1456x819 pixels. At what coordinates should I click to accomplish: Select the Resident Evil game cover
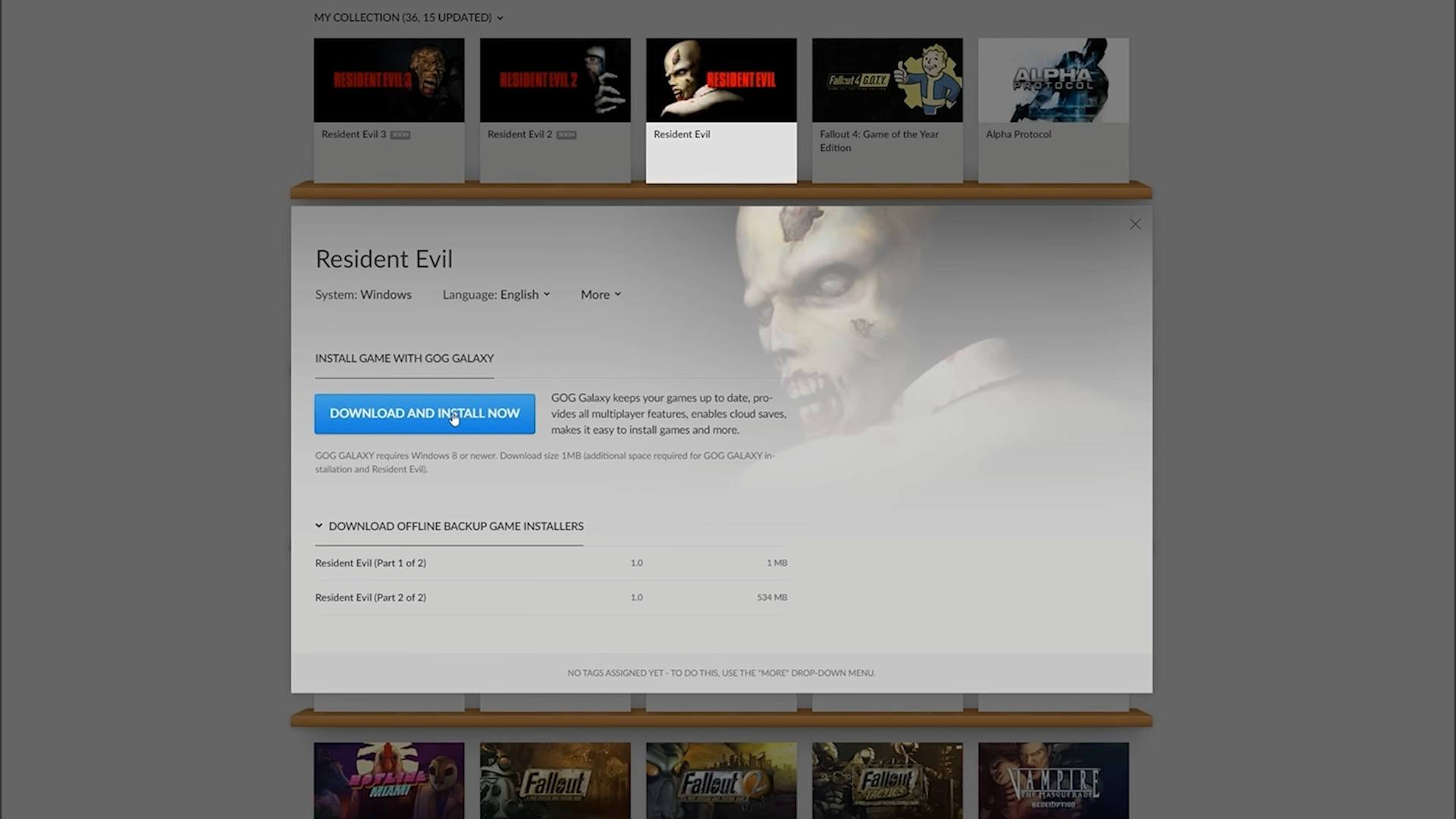tap(721, 80)
